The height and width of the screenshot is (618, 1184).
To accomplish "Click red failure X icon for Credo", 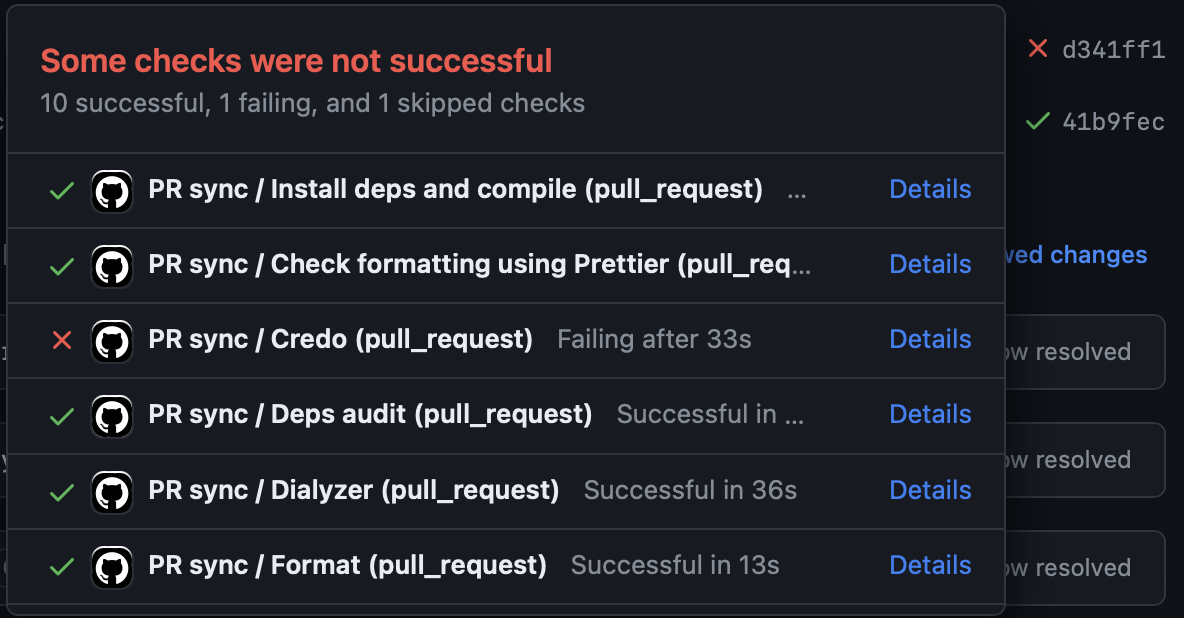I will click(x=62, y=340).
